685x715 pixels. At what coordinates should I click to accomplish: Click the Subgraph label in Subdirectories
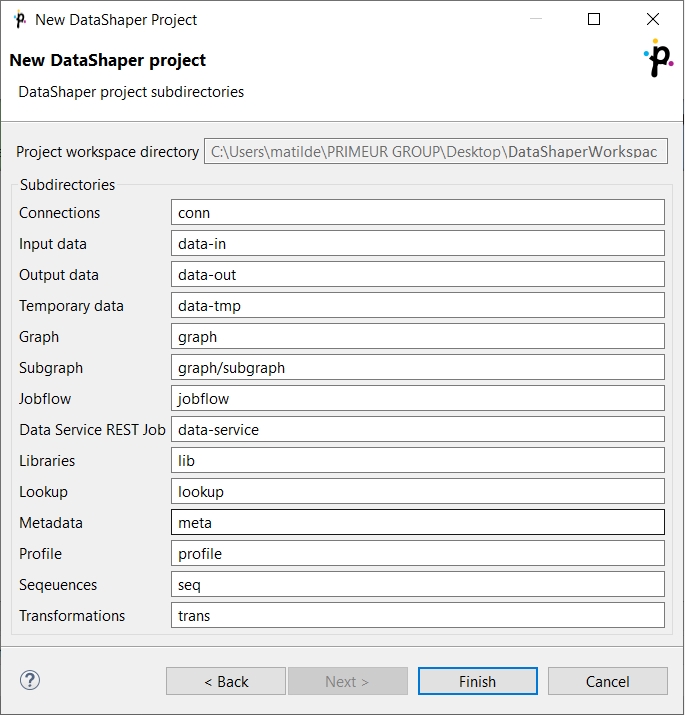[x=51, y=368]
